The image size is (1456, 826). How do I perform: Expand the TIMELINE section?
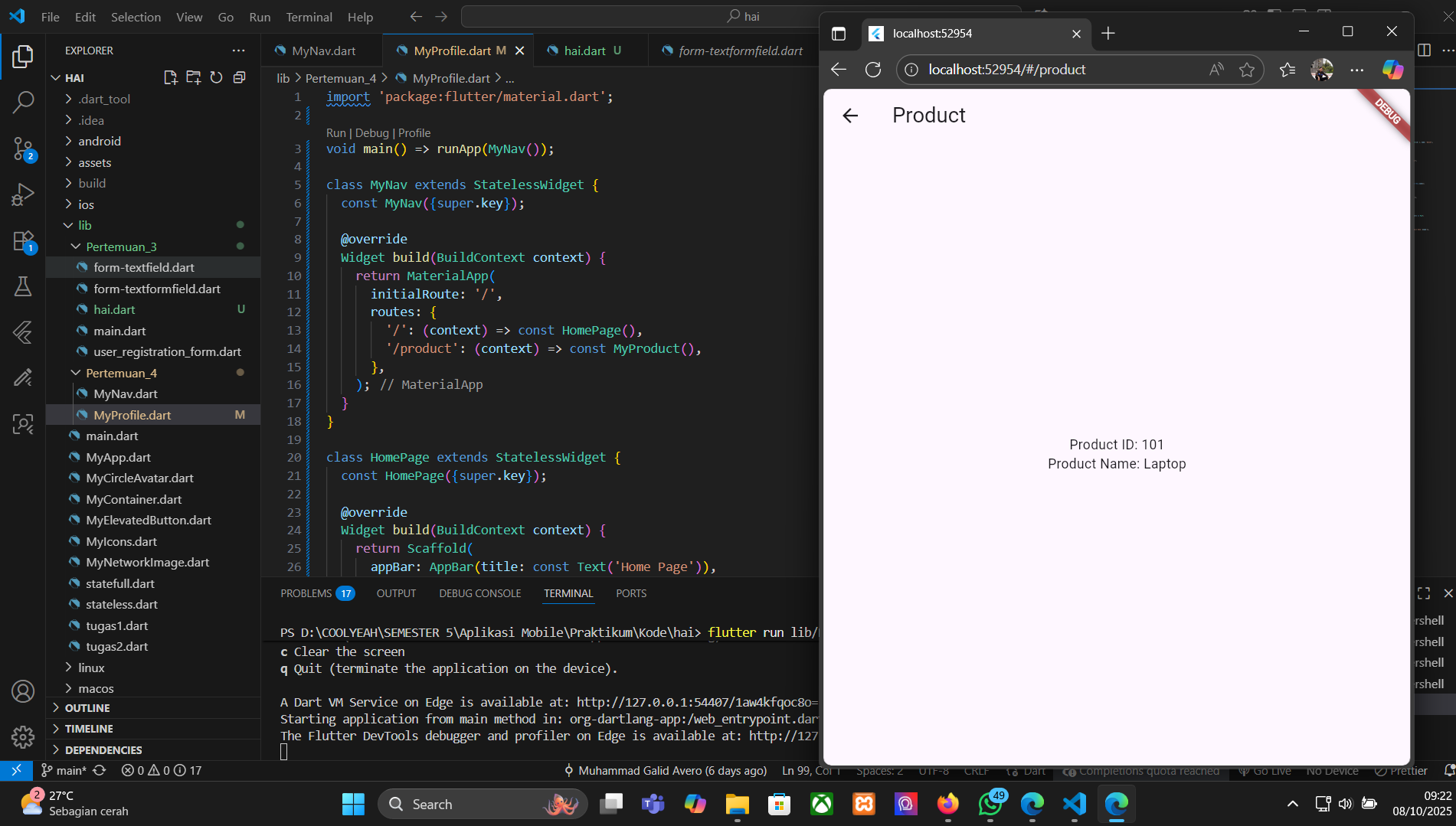pyautogui.click(x=89, y=729)
